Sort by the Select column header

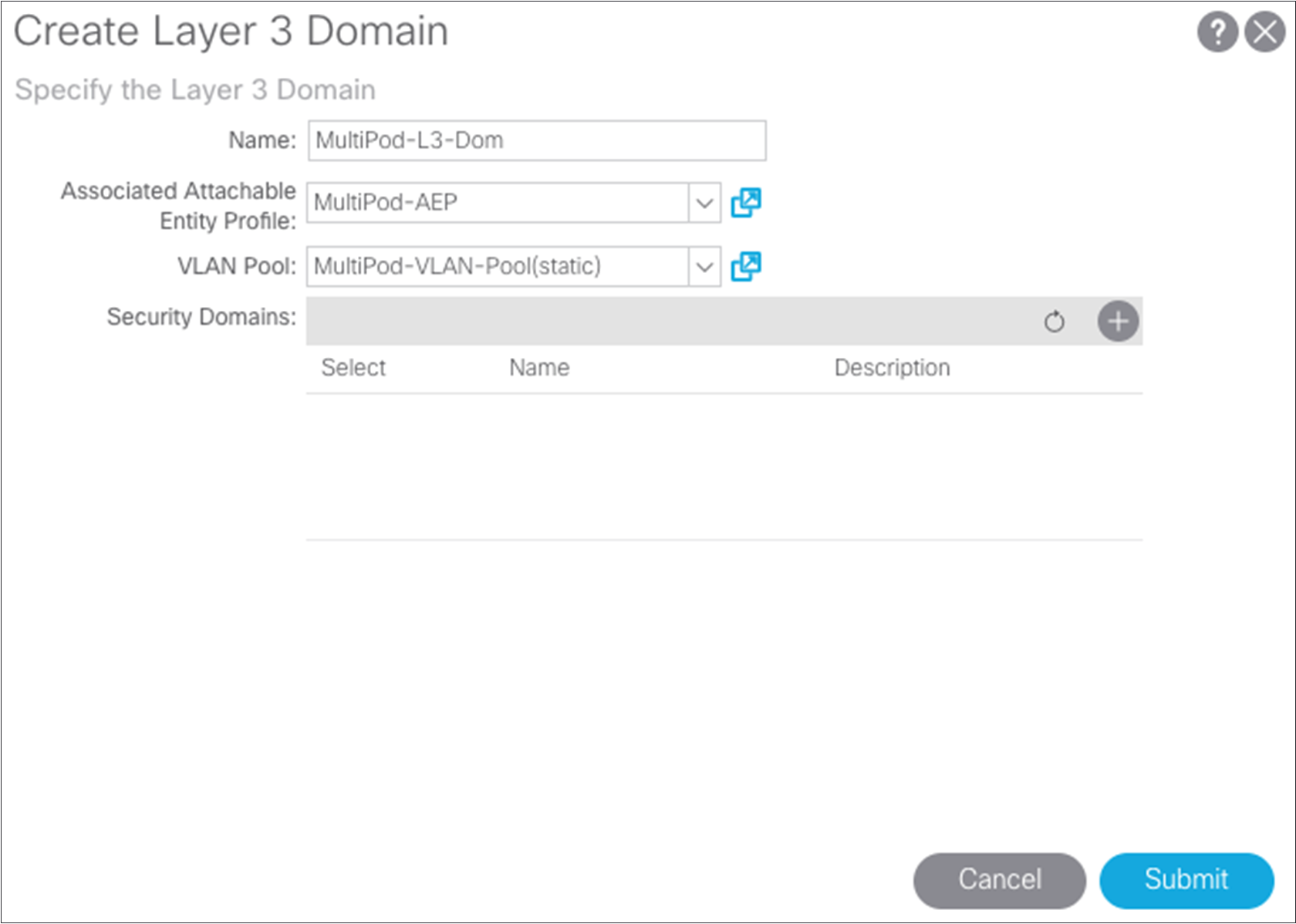pyautogui.click(x=353, y=368)
